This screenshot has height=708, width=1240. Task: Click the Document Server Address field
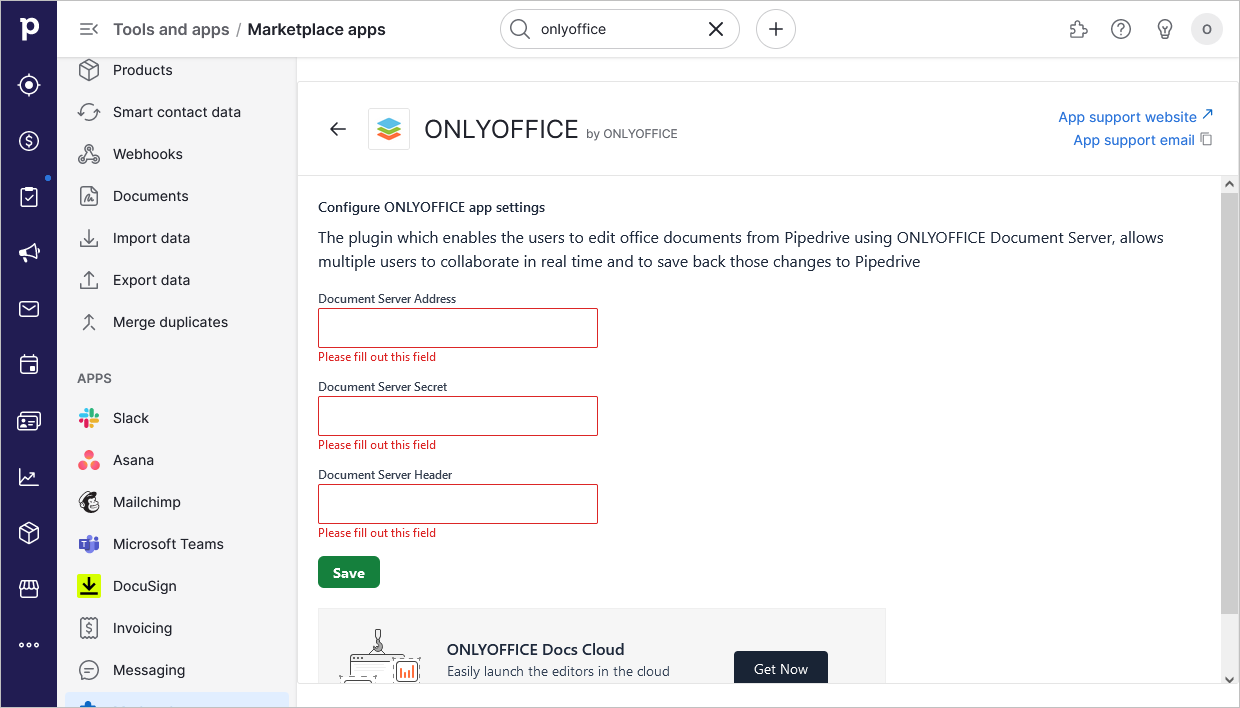click(x=457, y=327)
